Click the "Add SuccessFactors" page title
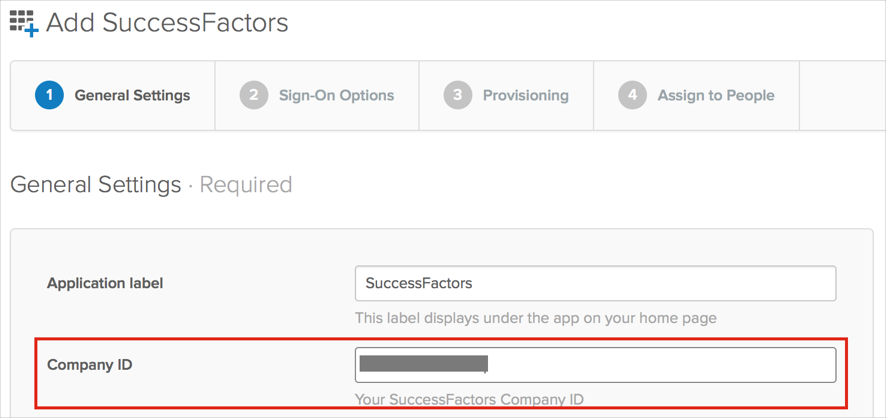The width and height of the screenshot is (886, 418). coord(167,23)
